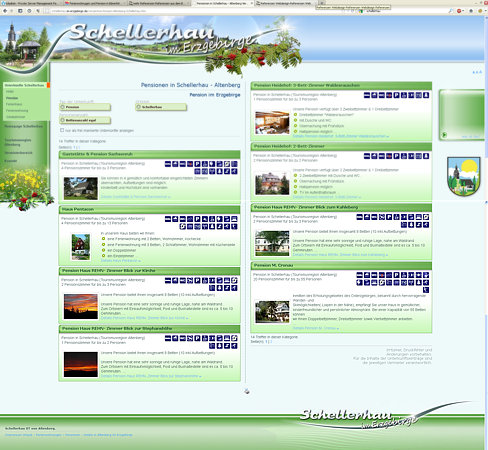Open the location dropdown showing Schellerhau

[161, 107]
